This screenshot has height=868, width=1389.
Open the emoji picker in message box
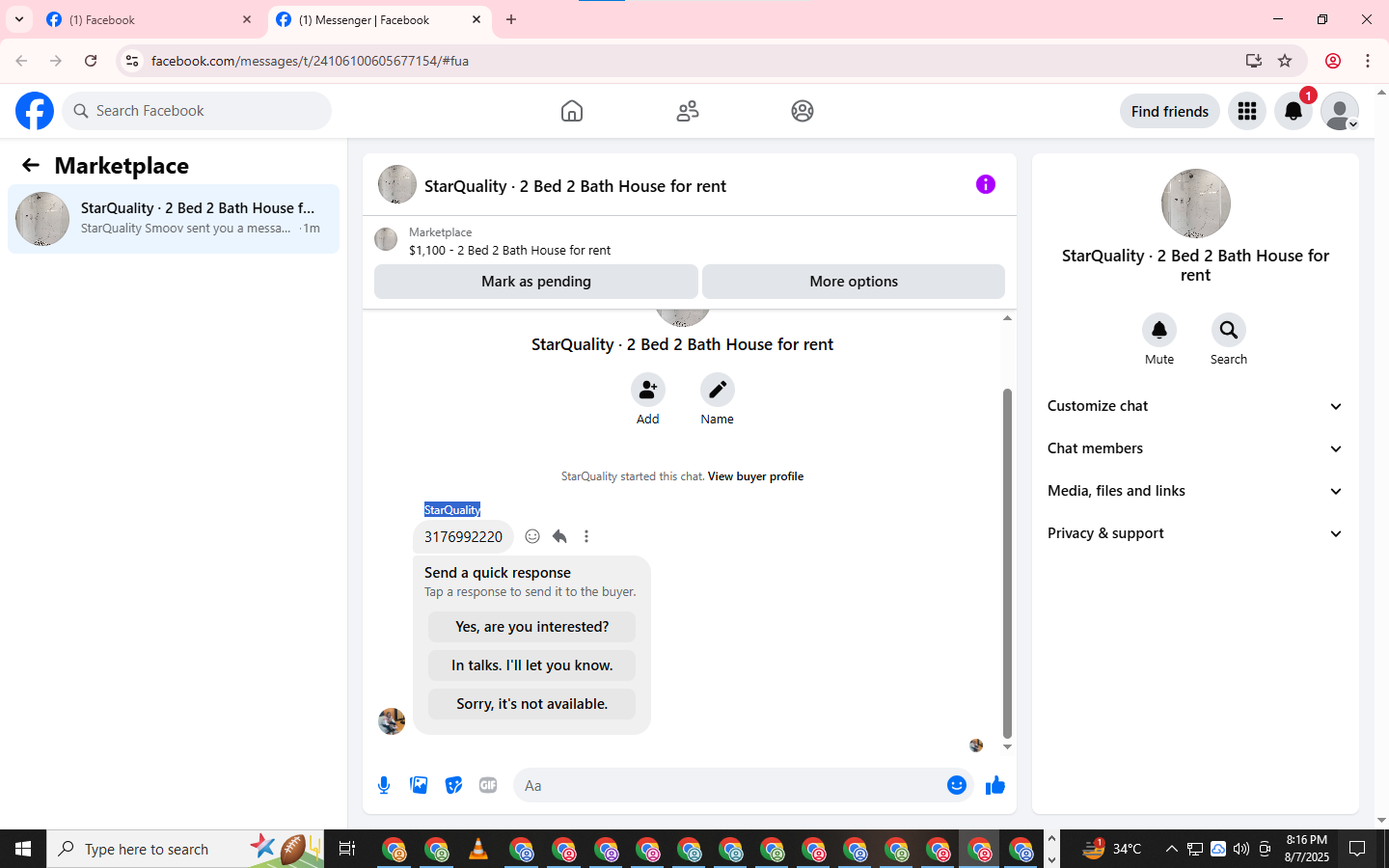point(957,785)
